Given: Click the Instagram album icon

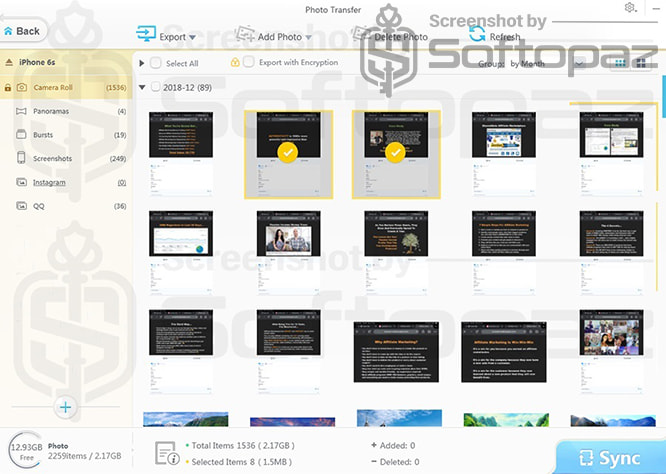Looking at the screenshot, I should 21,182.
